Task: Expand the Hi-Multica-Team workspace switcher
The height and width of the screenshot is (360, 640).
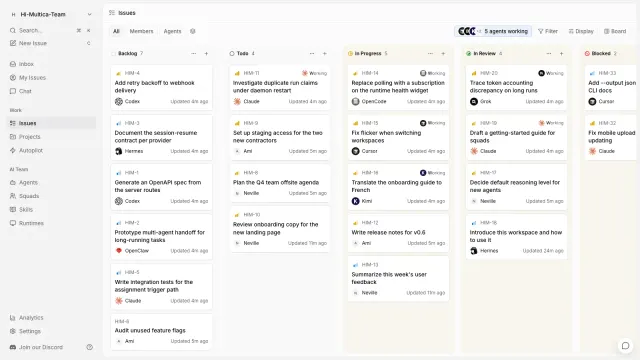Action: pos(51,14)
